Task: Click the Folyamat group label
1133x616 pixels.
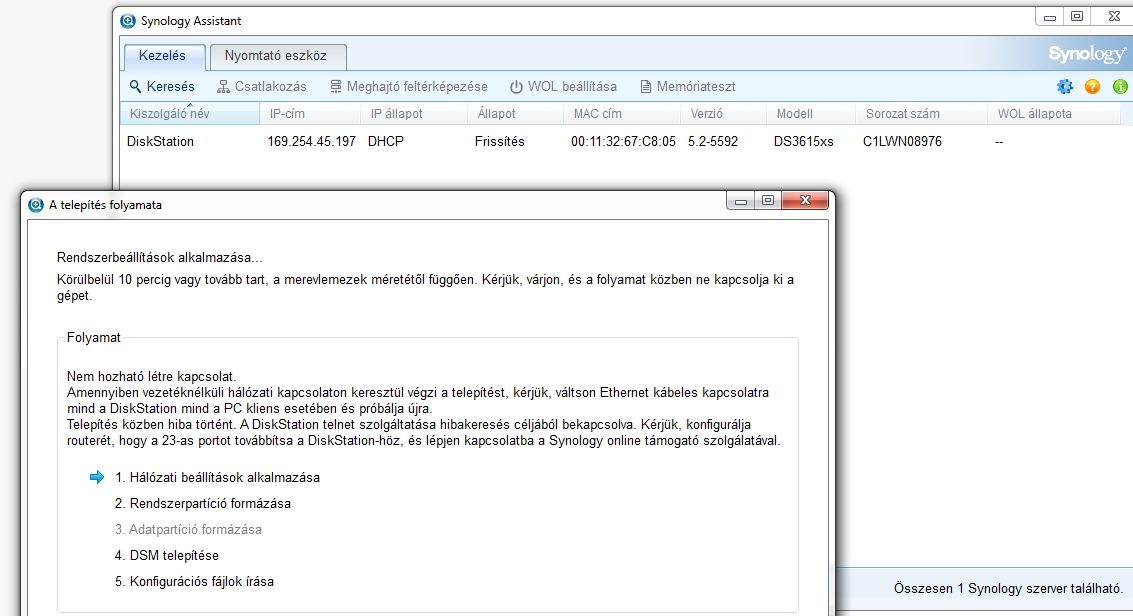Action: [93, 337]
